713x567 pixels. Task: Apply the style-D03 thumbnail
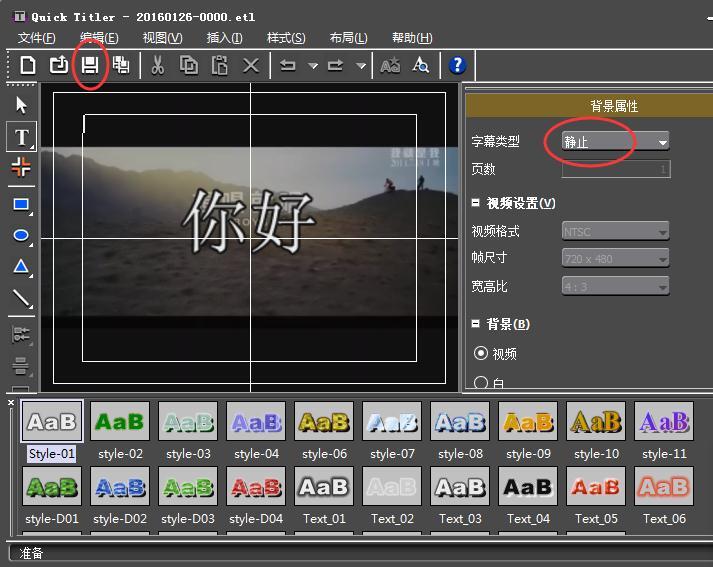188,487
